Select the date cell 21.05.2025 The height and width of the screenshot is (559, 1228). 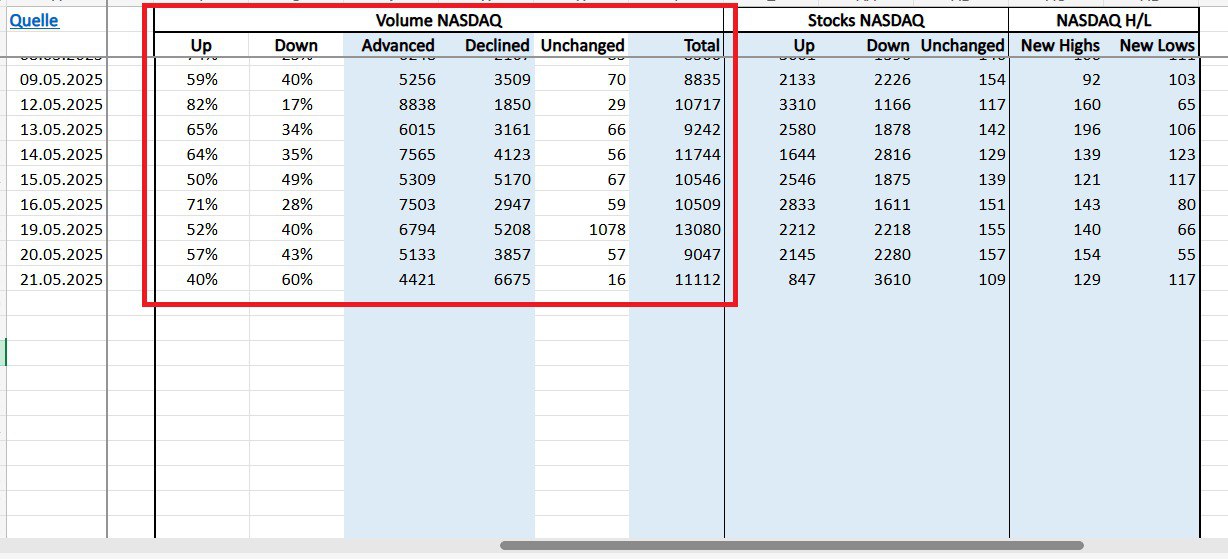(61, 280)
